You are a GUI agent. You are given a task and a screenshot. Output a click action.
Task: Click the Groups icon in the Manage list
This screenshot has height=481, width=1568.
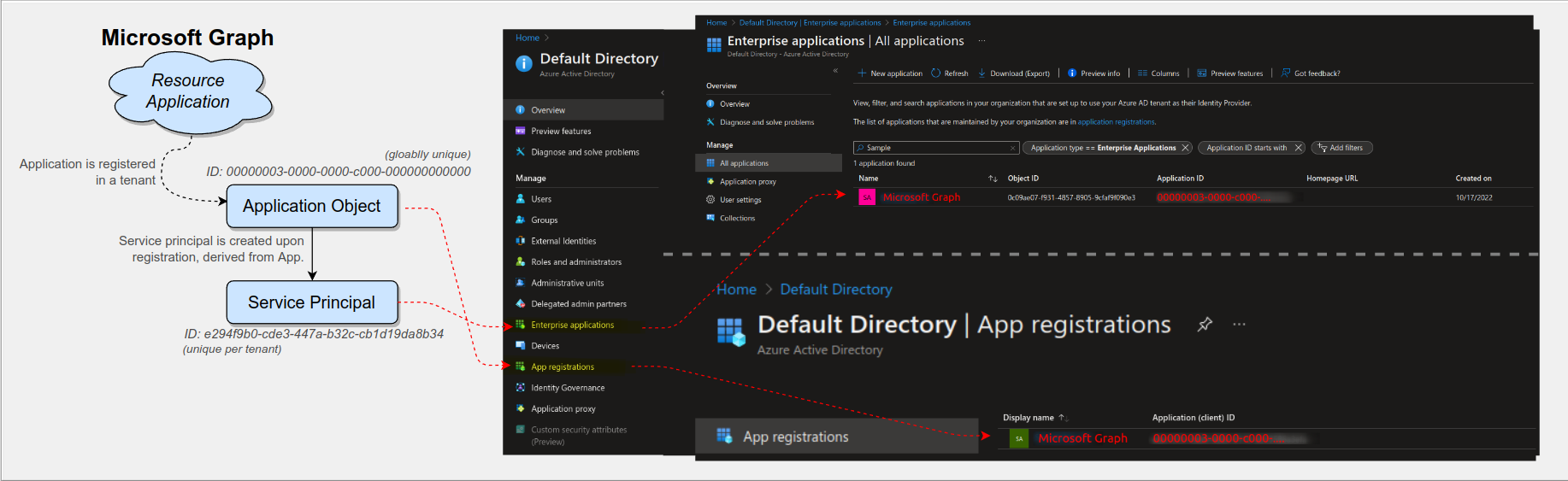521,220
